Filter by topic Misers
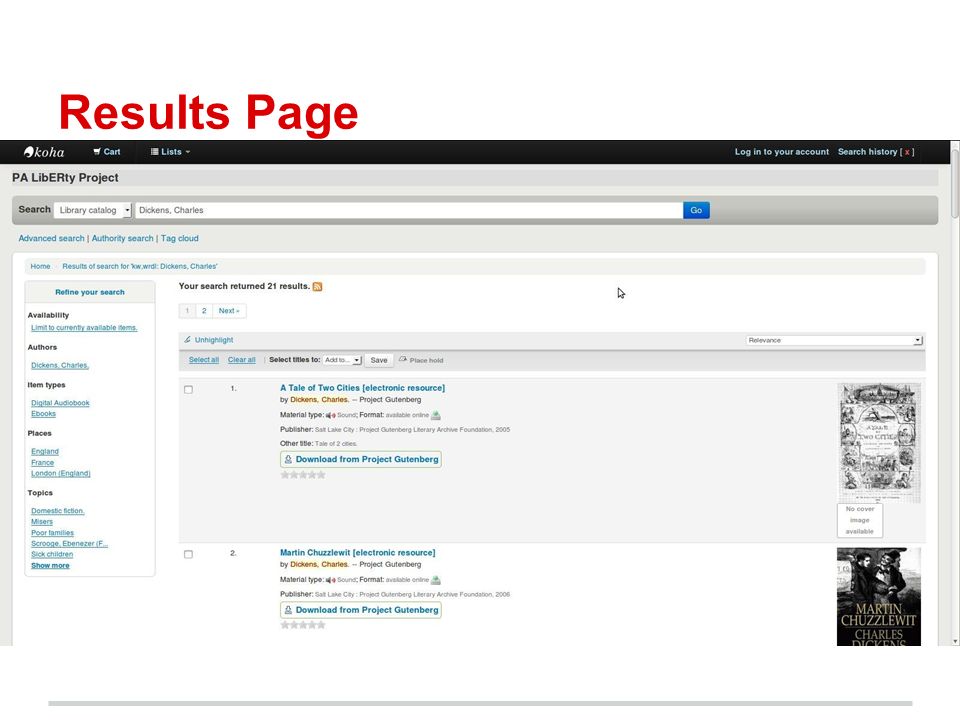 tap(42, 522)
